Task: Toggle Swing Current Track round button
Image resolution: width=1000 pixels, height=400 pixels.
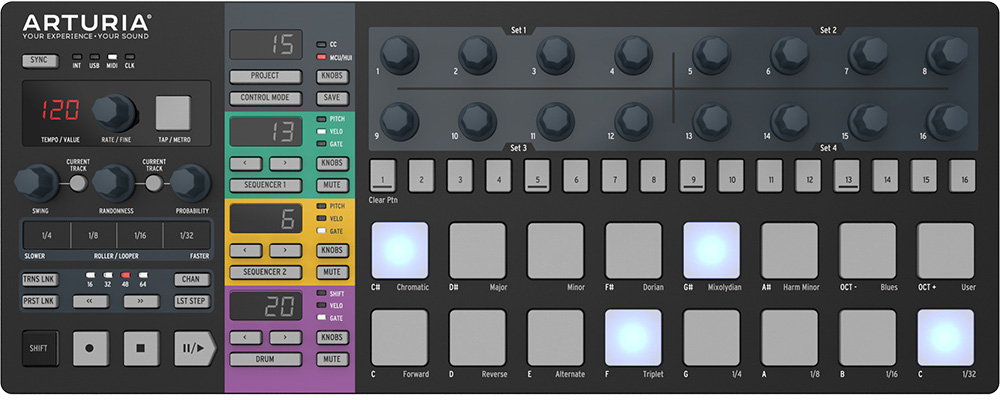Action: pos(78,184)
